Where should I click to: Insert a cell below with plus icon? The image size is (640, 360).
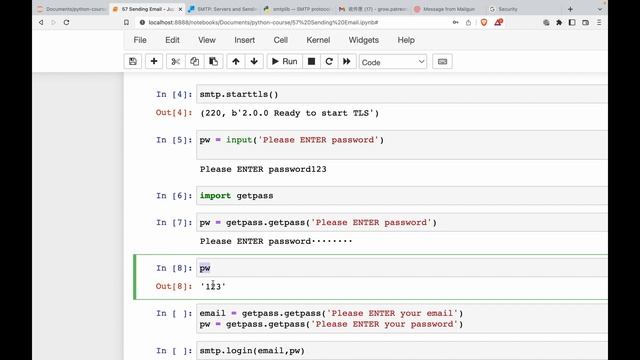coord(154,62)
